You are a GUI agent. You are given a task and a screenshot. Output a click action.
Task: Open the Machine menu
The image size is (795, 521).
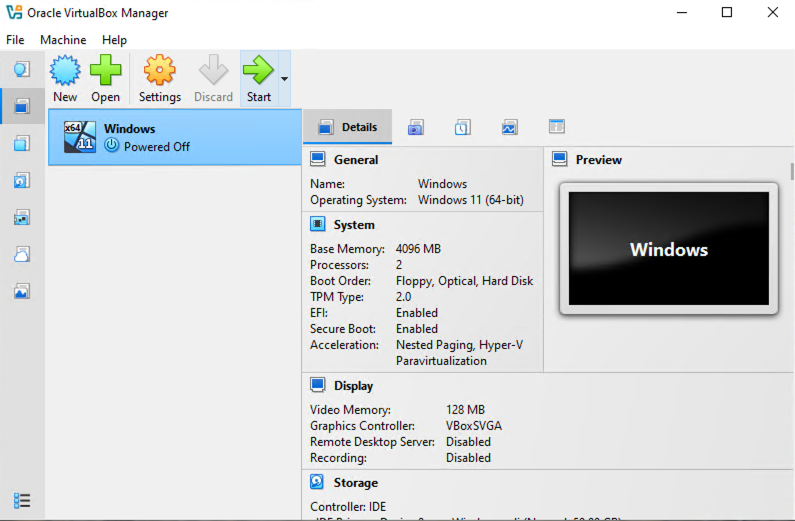[63, 40]
